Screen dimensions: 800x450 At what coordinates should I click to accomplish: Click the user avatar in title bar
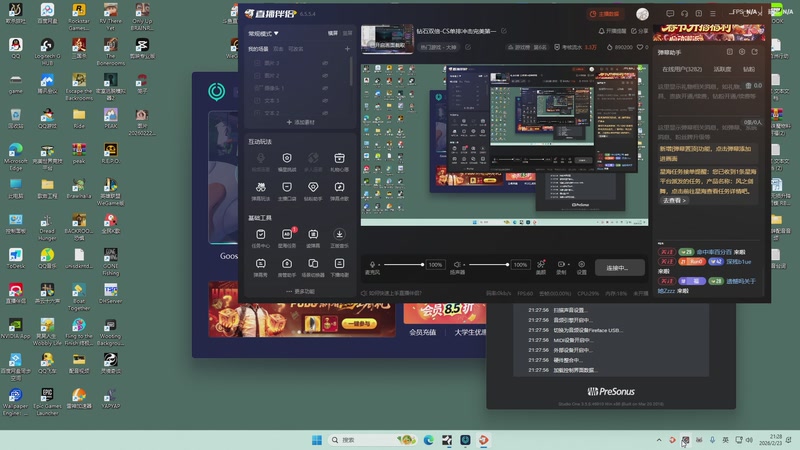point(642,14)
